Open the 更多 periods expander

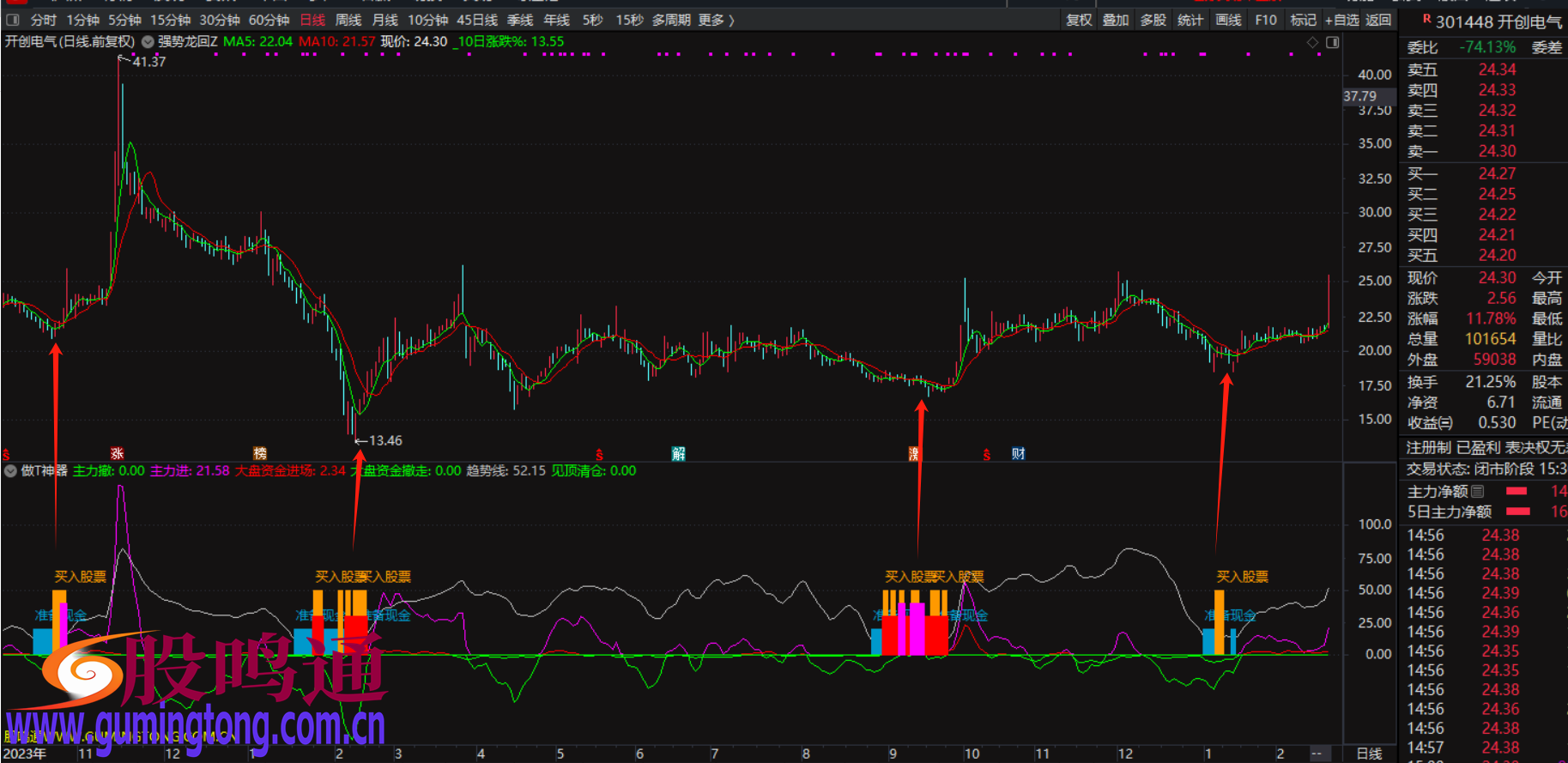(716, 20)
